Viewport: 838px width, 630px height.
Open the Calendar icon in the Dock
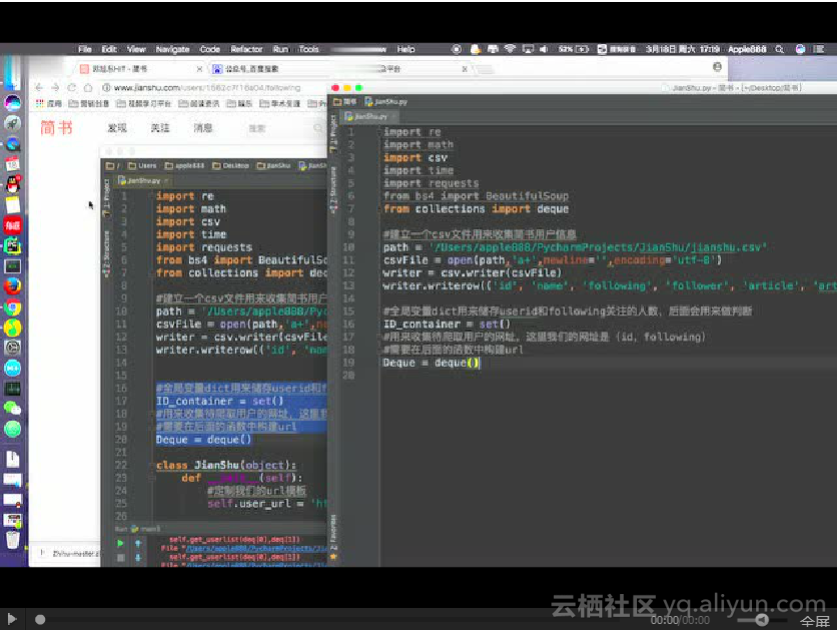(12, 165)
